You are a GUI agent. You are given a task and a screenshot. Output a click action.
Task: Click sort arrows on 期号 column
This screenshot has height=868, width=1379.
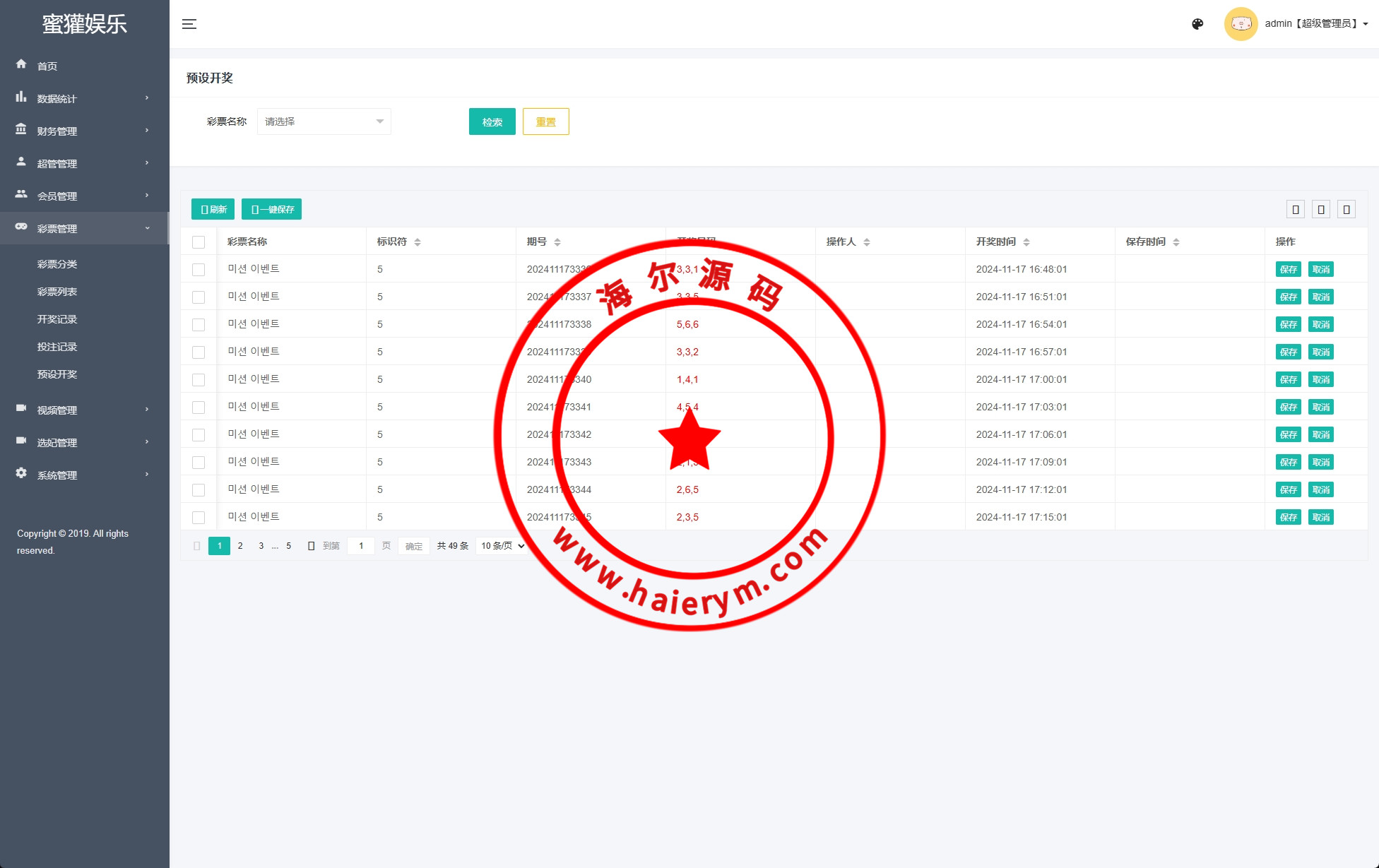pos(557,242)
